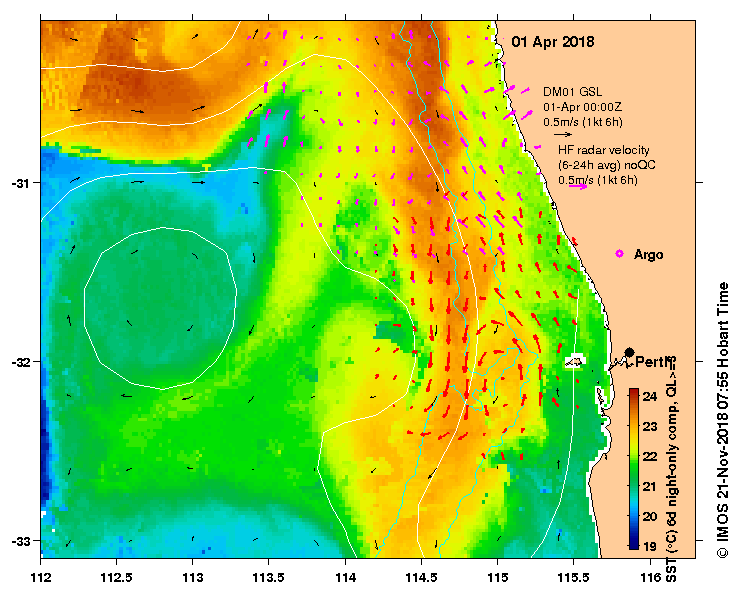Click the DM01 GSL legend text
This screenshot has height=592, width=739.
(572, 91)
